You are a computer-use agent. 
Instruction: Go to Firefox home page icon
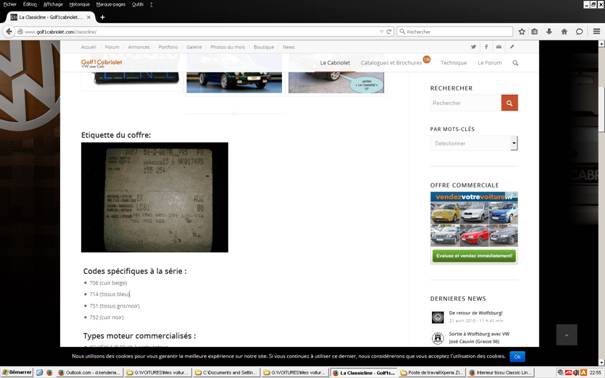(x=564, y=32)
